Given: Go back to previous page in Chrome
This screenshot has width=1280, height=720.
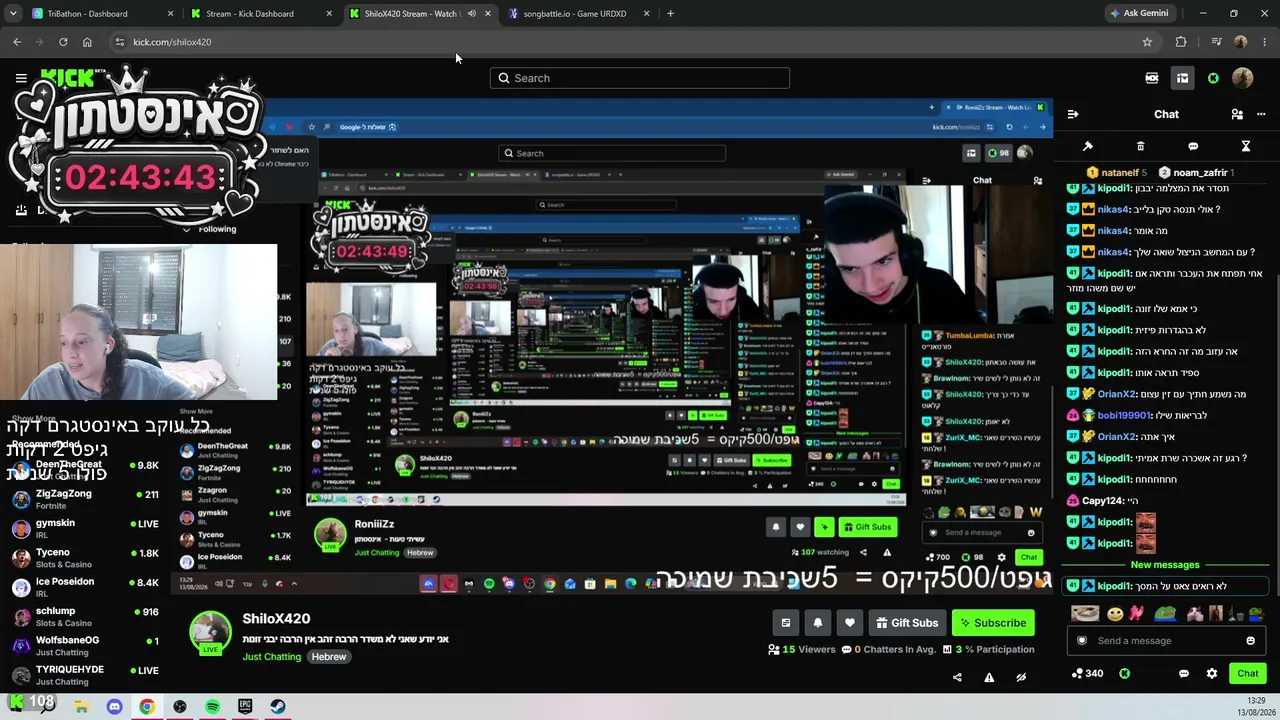Looking at the screenshot, I should (17, 42).
